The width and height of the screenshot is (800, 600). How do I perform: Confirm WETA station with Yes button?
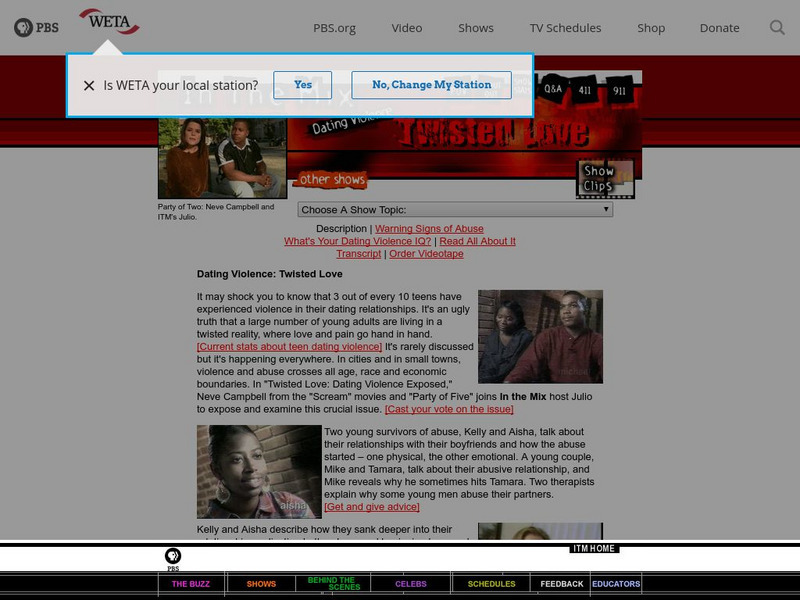[x=303, y=85]
